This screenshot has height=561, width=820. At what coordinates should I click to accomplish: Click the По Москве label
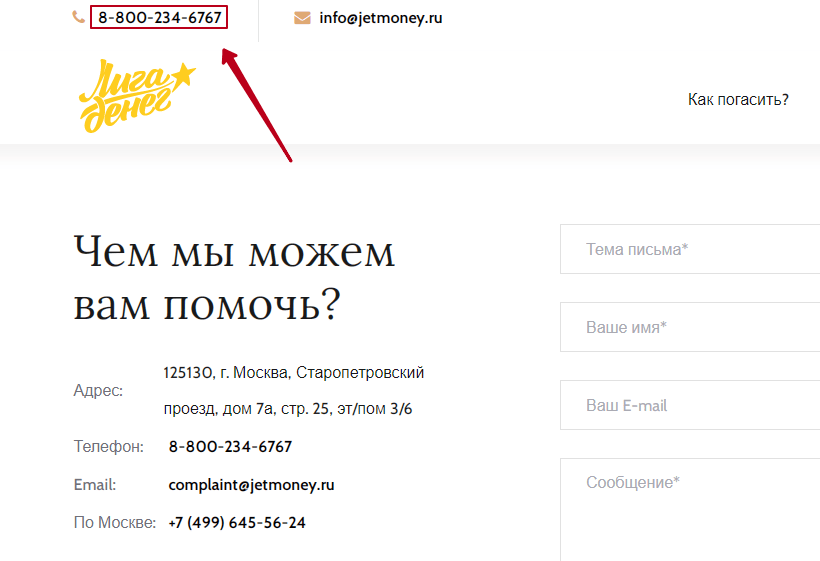115,522
